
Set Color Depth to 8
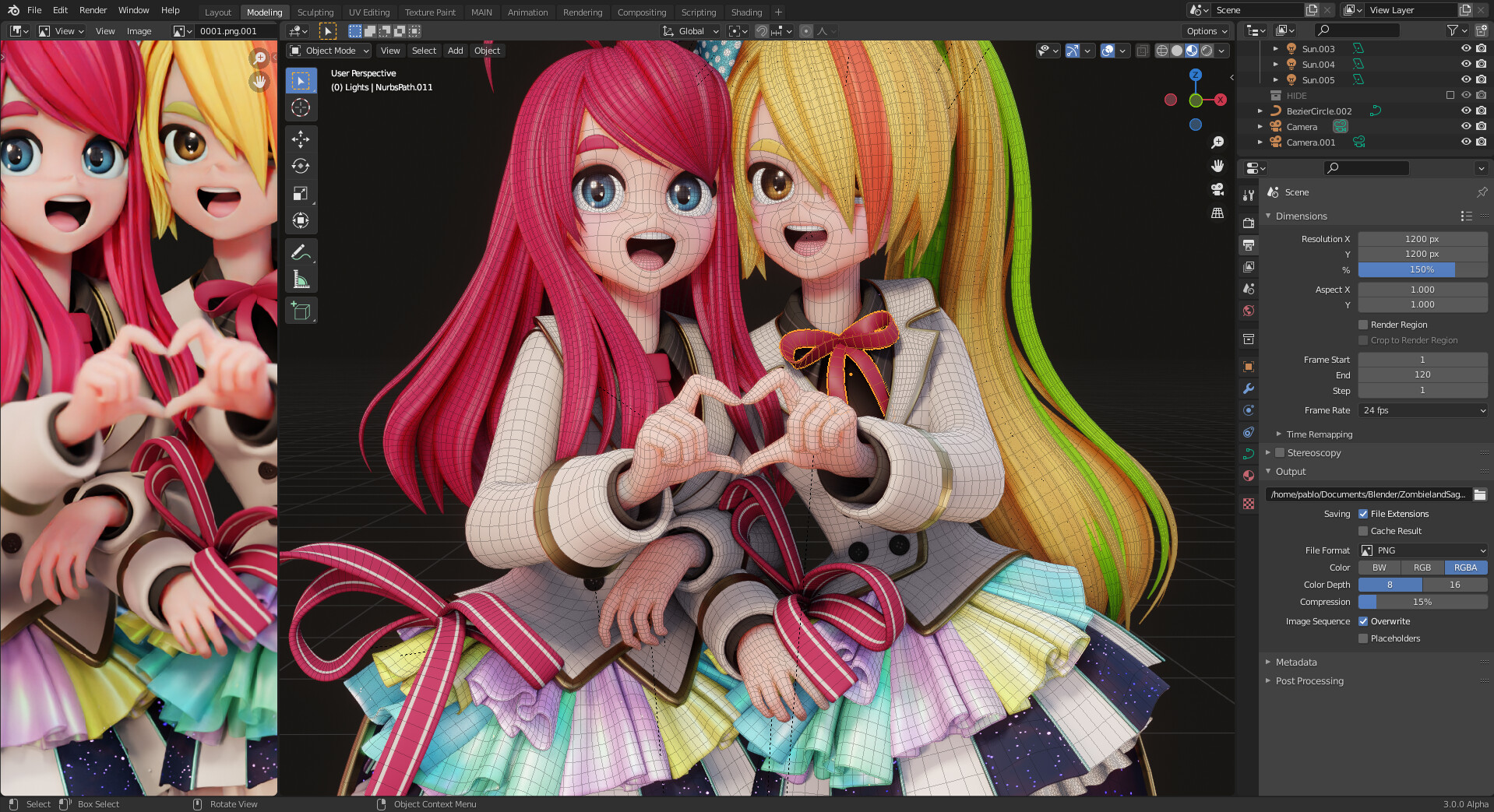pos(1390,585)
